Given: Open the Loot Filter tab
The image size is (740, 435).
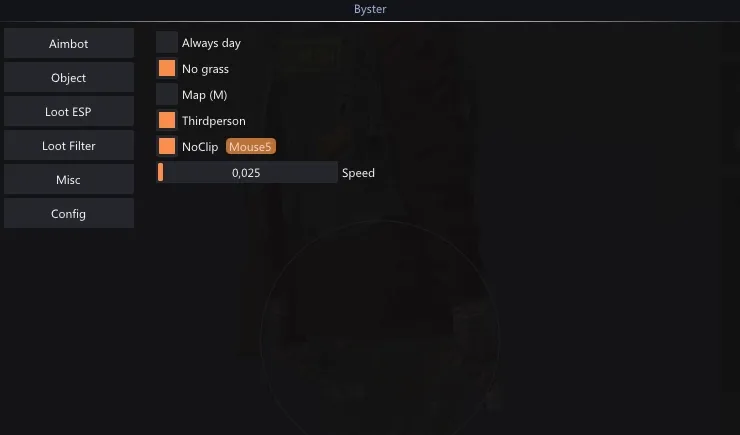Looking at the screenshot, I should (x=69, y=145).
